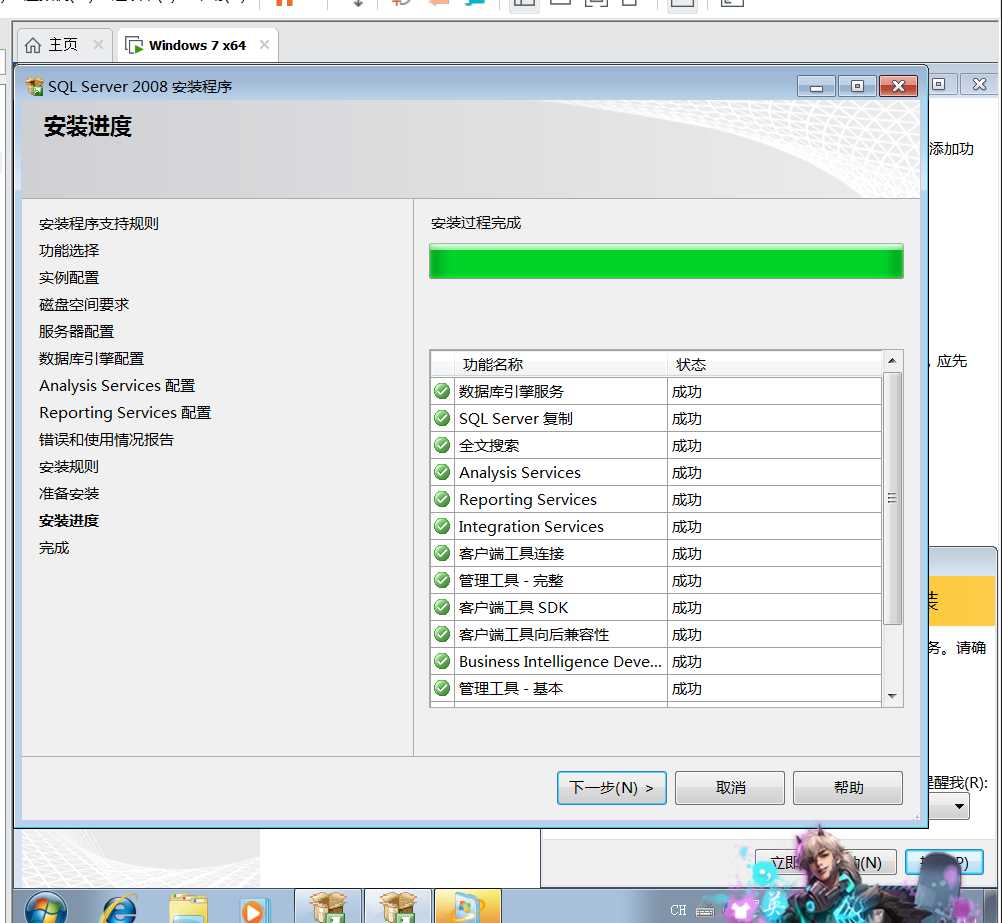
Task: Click 功能选择 step in sidebar
Action: pyautogui.click(x=69, y=251)
